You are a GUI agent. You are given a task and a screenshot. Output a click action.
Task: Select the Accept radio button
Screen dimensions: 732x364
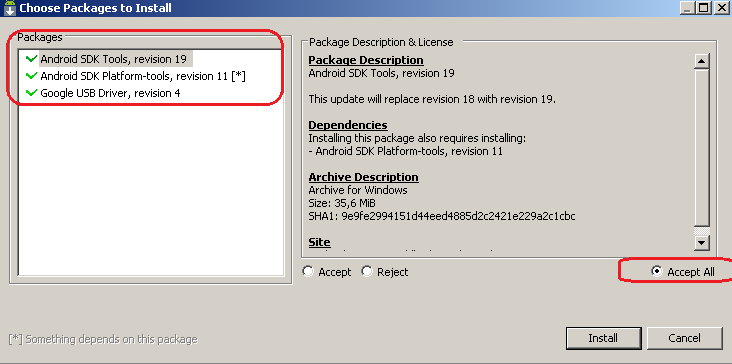[x=308, y=272]
